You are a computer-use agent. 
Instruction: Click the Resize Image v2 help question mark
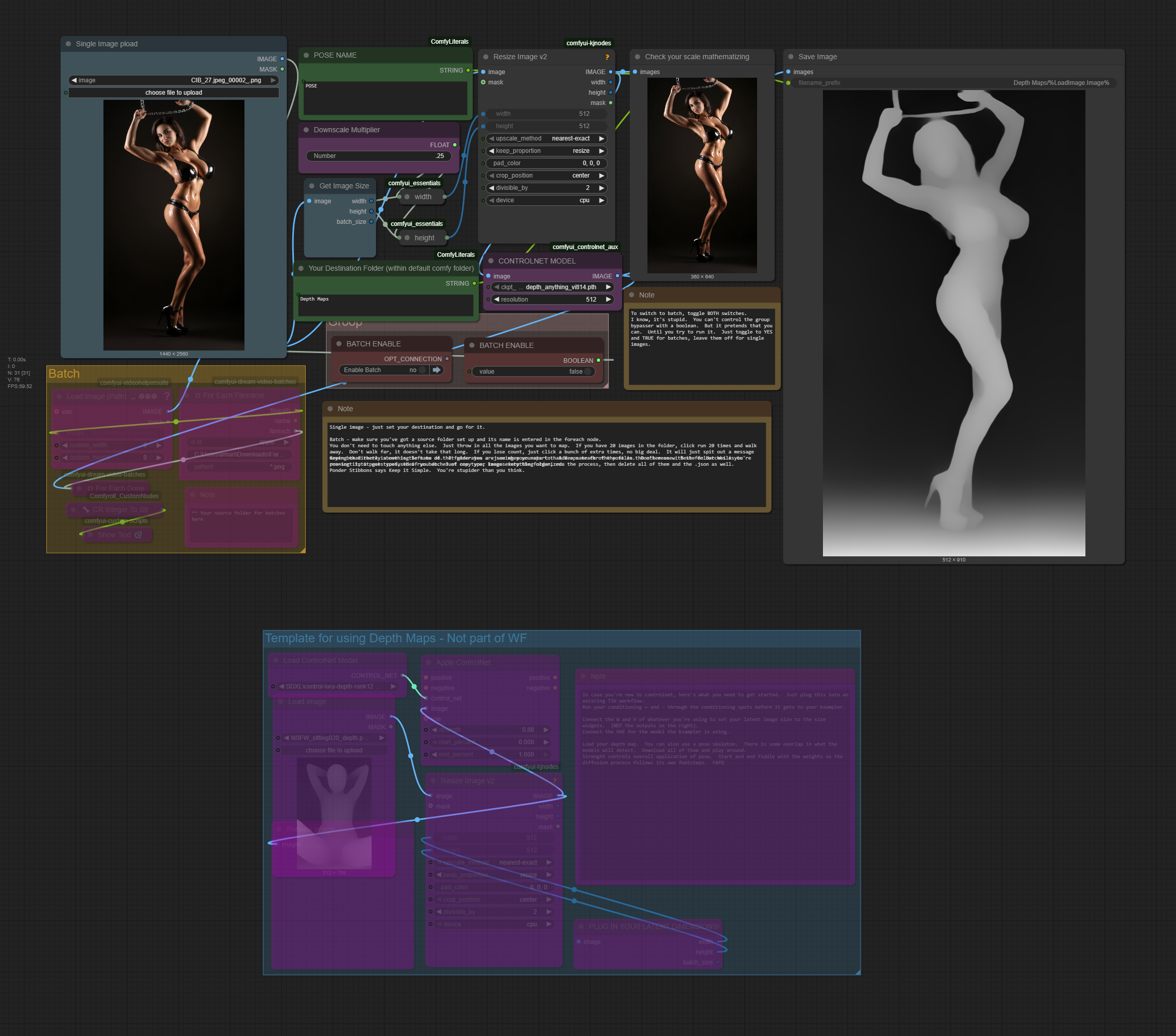(x=607, y=57)
